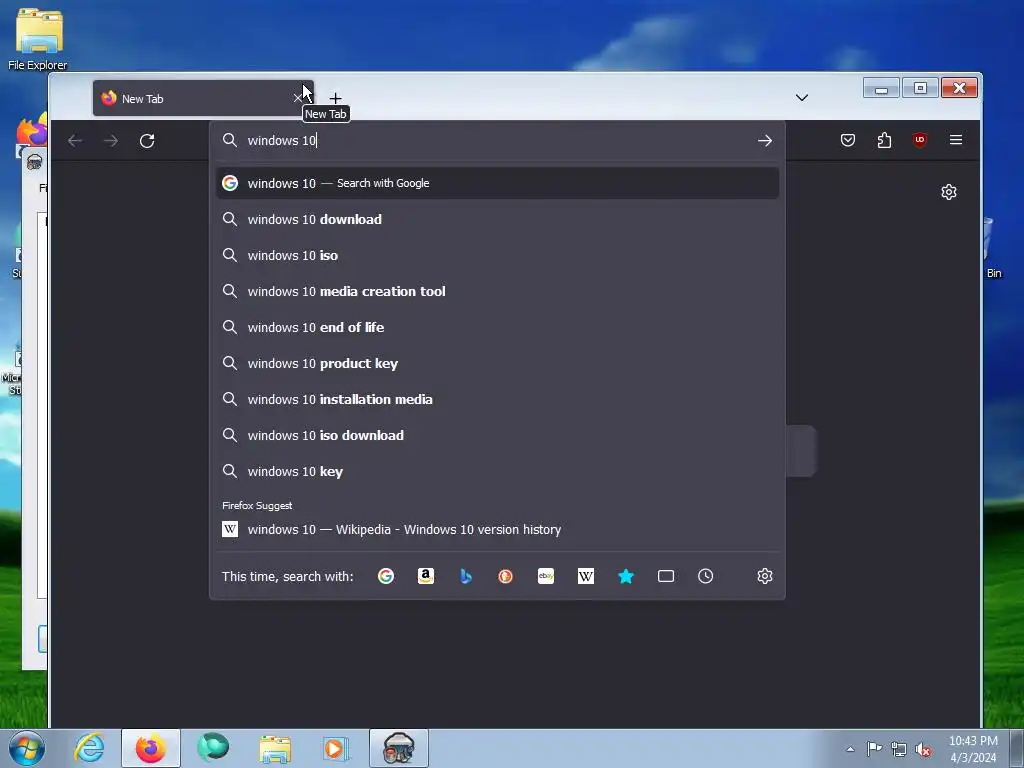Open the File Explorer desktop icon
This screenshot has width=1024, height=768.
click(x=38, y=39)
